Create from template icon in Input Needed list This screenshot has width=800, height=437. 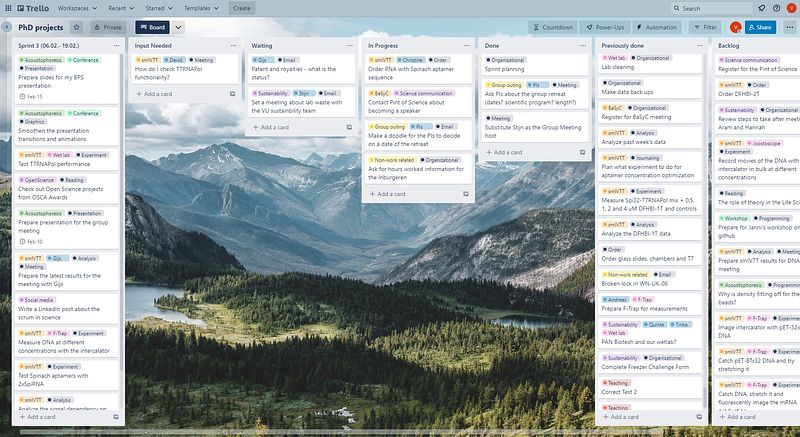232,94
